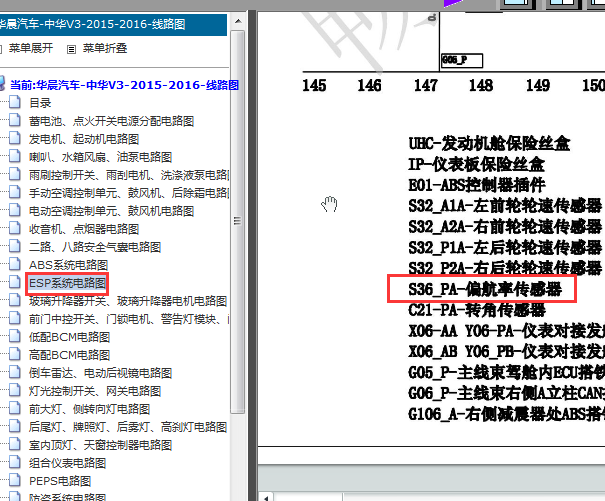The image size is (605, 501).
Task: Select the ESP系统电路图 entry
Action: (x=67, y=283)
